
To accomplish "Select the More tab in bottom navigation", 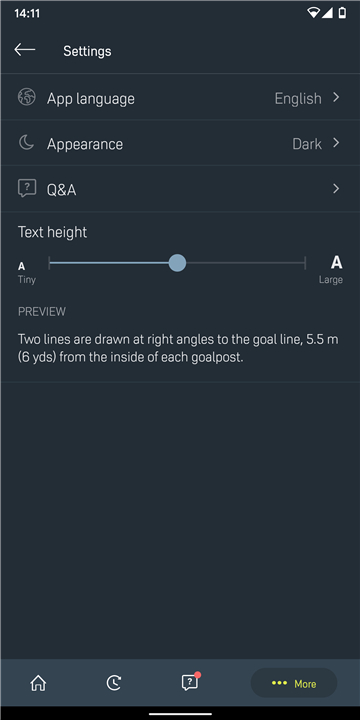I will [x=294, y=683].
